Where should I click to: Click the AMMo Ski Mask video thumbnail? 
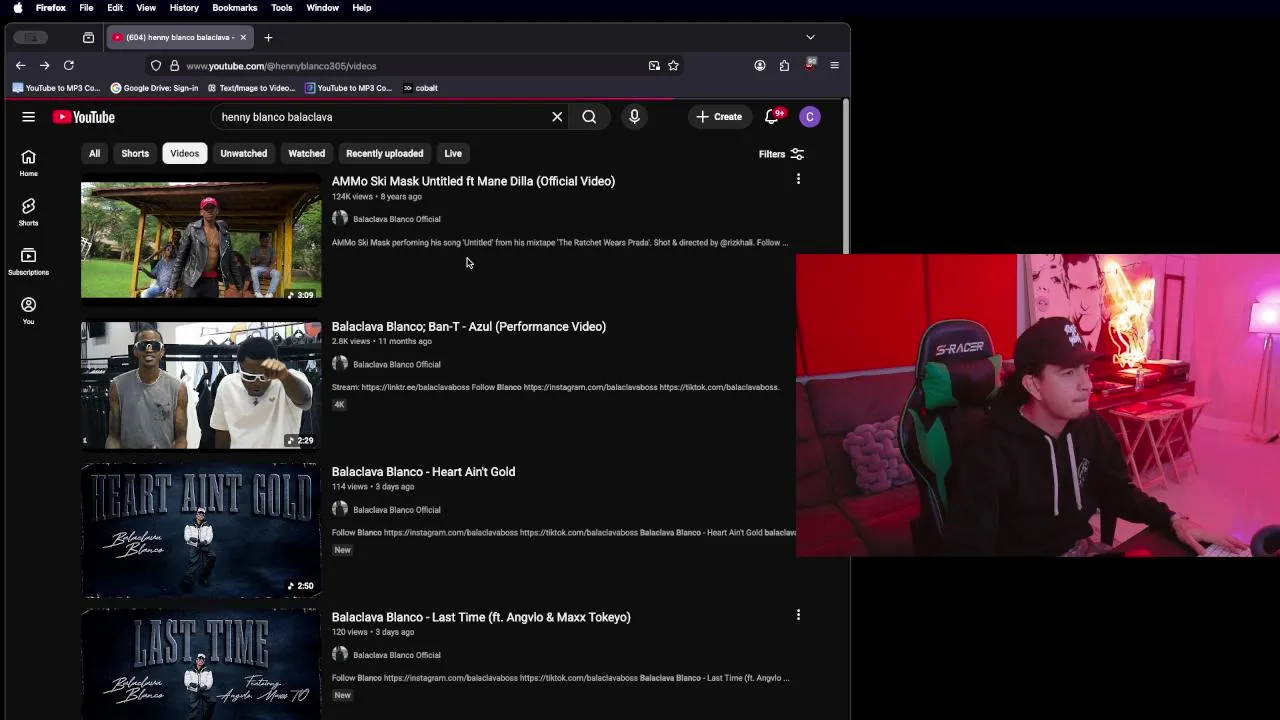click(201, 240)
